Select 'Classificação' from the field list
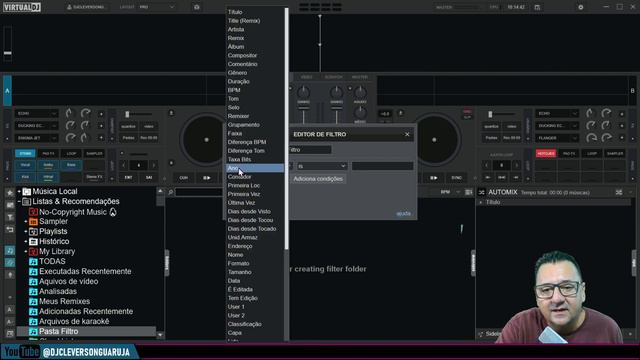The height and width of the screenshot is (360, 640). pos(244,324)
